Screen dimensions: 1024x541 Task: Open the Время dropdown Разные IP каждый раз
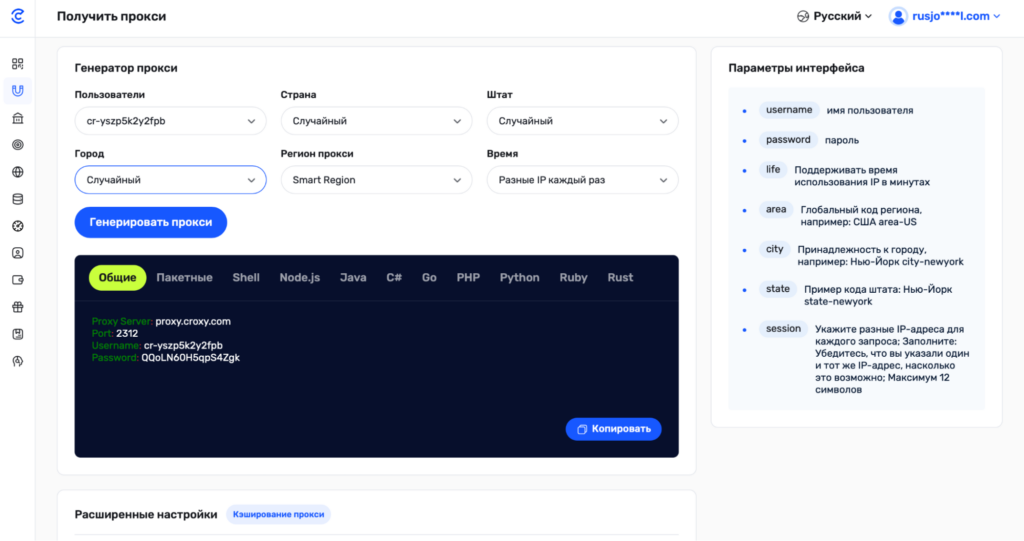[583, 180]
